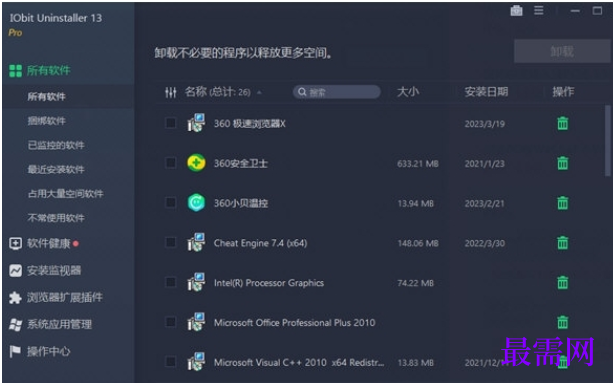Click the 360 极速浏览器X installer icon
The image size is (613, 383).
[x=196, y=123]
